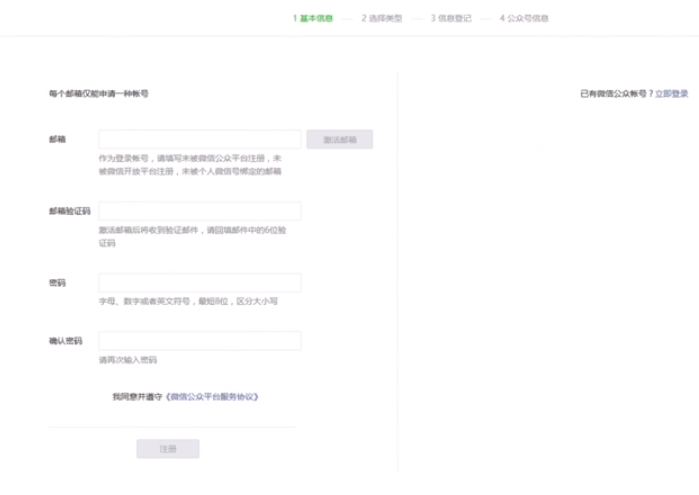The width and height of the screenshot is (699, 495).
Task: Click into the 密码 password field
Action: (199, 283)
